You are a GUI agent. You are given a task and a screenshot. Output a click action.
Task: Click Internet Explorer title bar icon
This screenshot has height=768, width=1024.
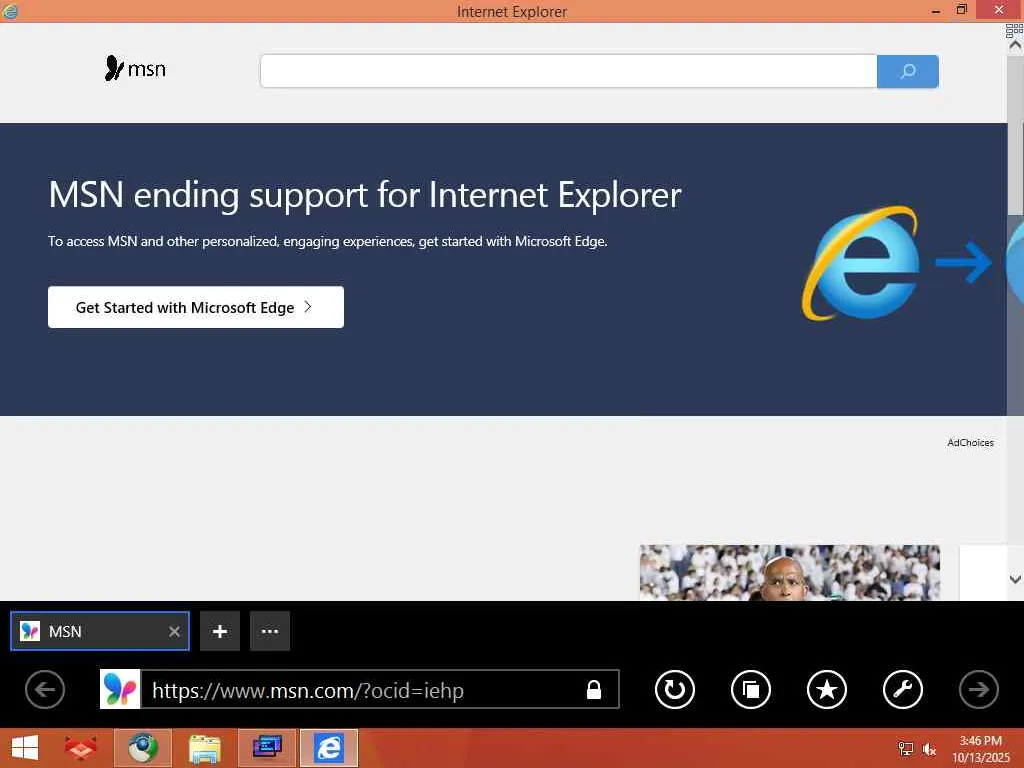coord(10,10)
